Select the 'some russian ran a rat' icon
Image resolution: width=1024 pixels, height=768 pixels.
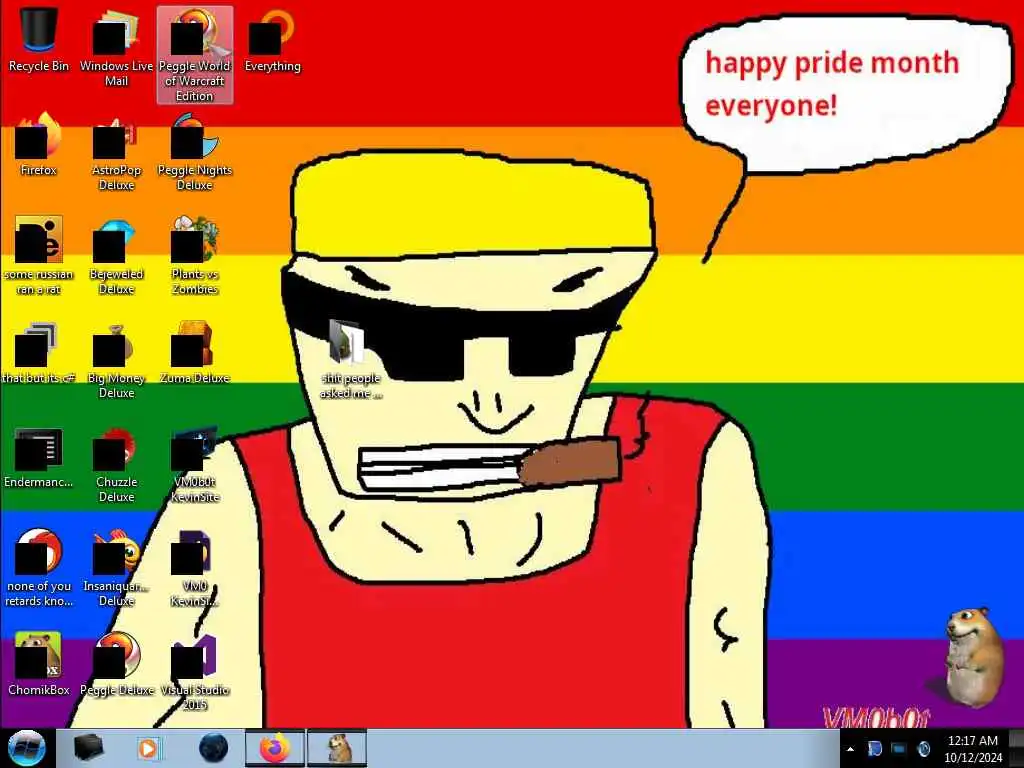tap(39, 256)
